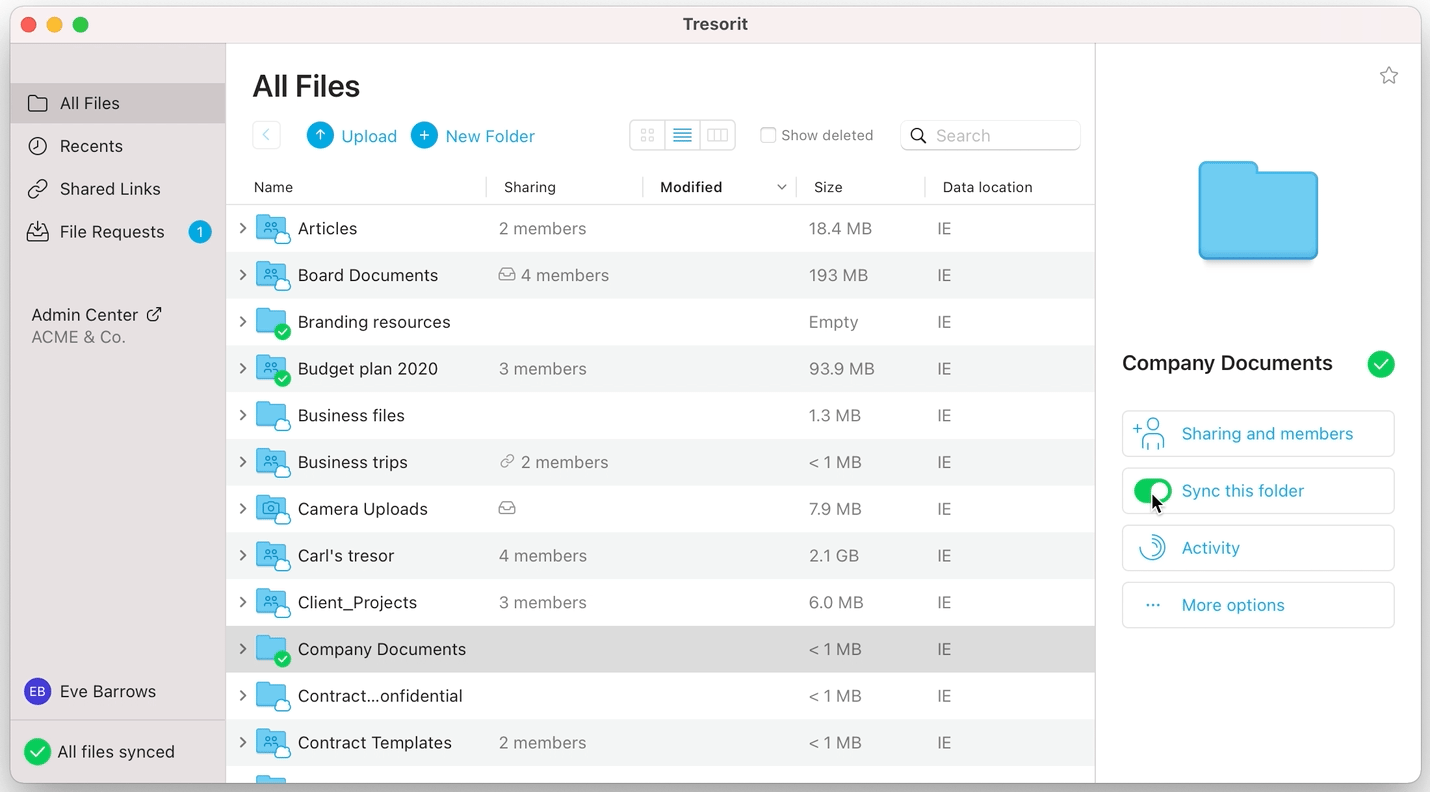The image size is (1430, 792).
Task: Expand the Branding resources folder
Action: click(242, 322)
